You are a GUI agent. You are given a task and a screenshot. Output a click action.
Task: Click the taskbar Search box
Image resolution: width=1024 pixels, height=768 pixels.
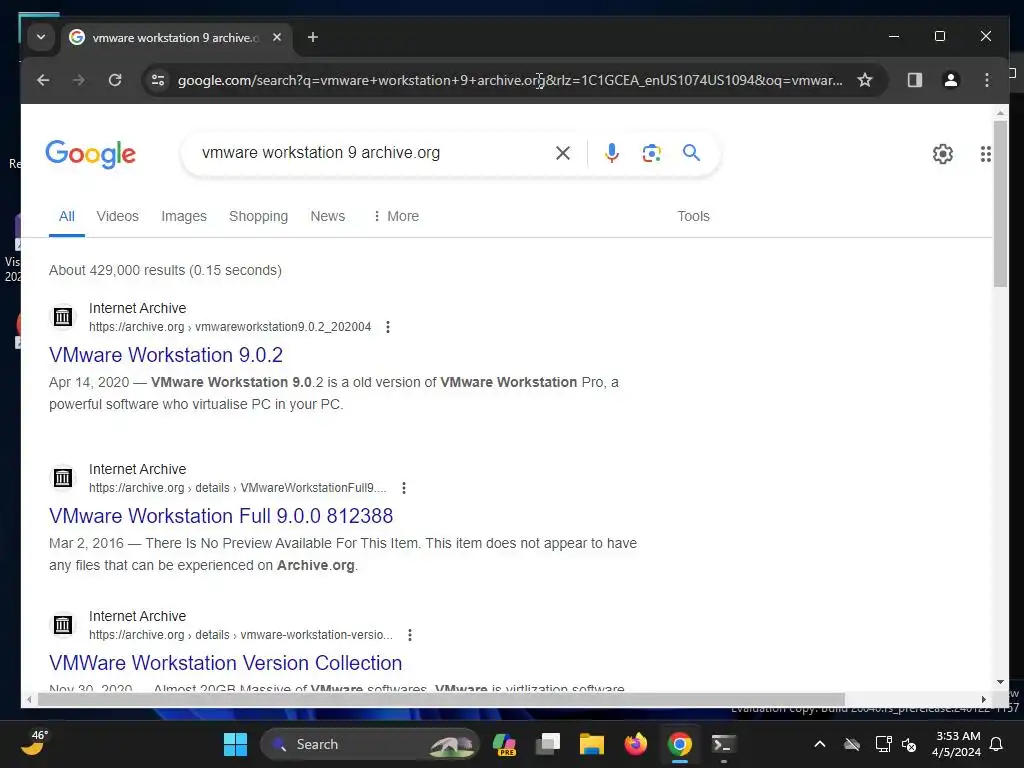tap(370, 744)
